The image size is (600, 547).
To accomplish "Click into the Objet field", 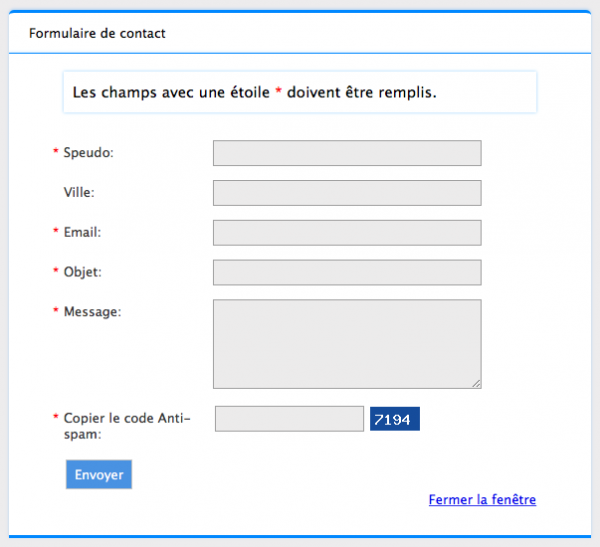I will tap(347, 272).
